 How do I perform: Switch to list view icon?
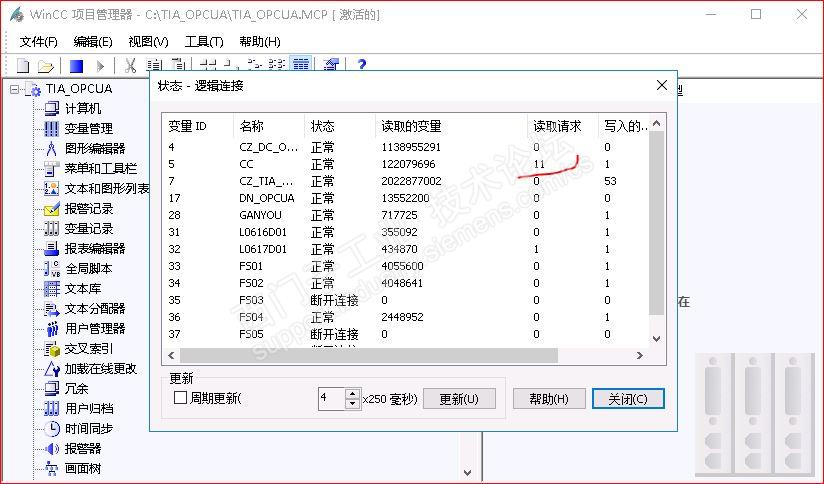[x=254, y=65]
